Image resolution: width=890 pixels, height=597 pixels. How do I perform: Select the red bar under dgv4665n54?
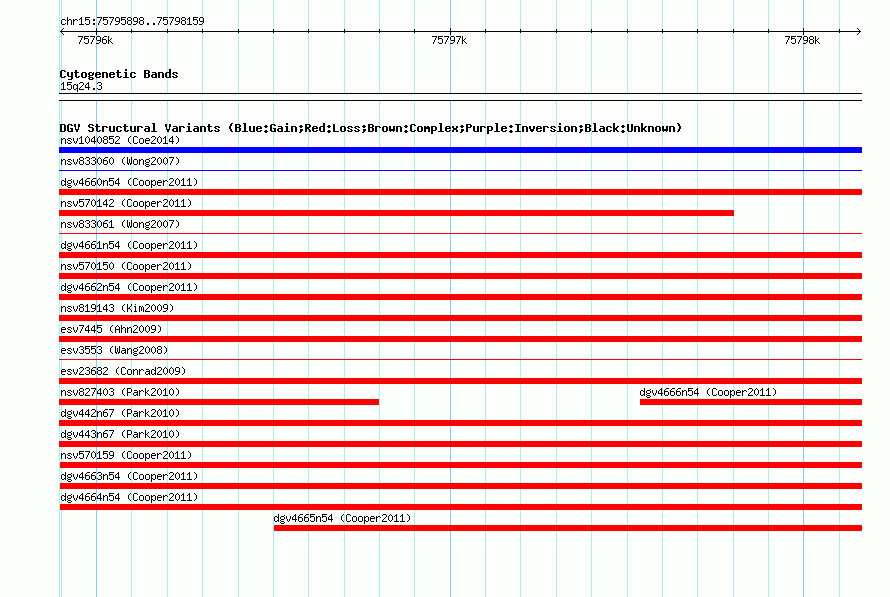pyautogui.click(x=568, y=528)
